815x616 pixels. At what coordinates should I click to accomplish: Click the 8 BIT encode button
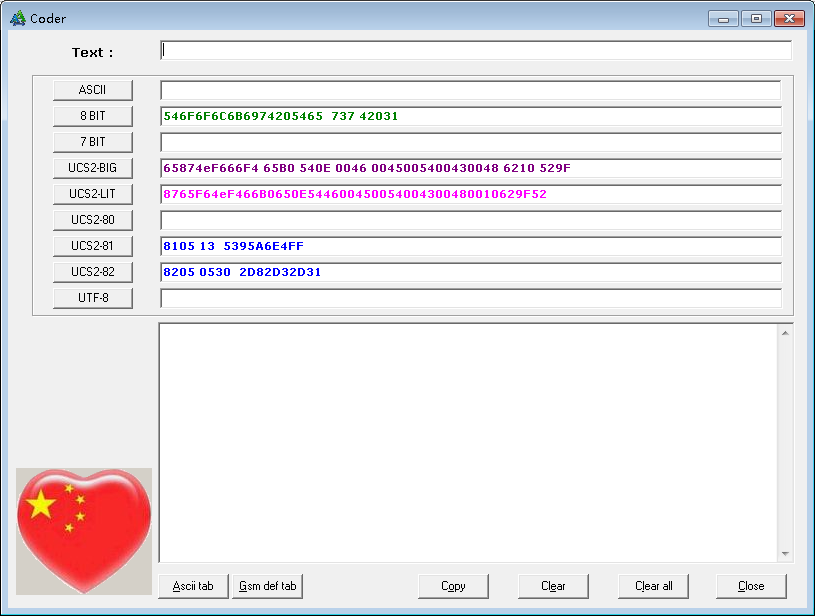click(93, 116)
